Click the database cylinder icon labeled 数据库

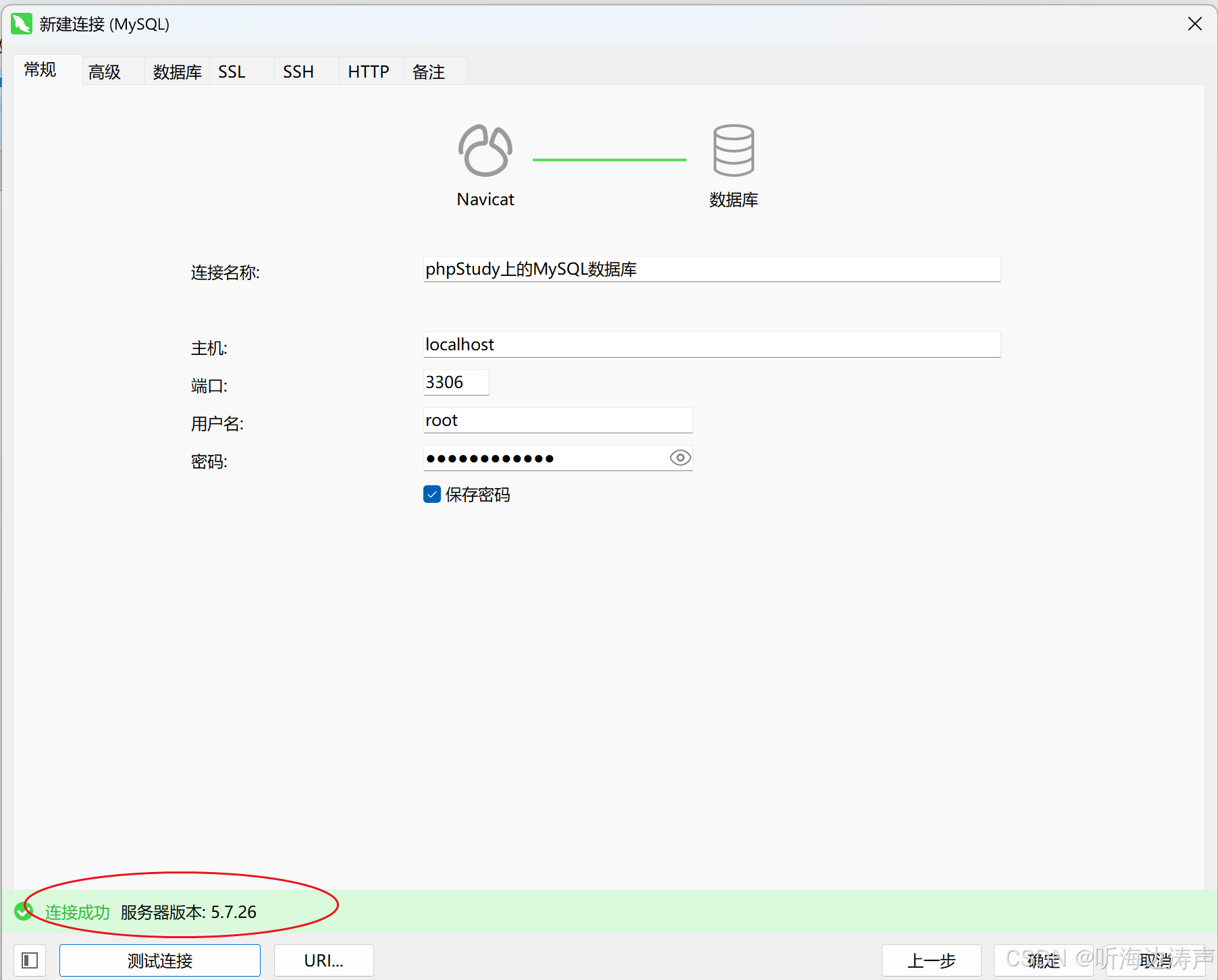(x=733, y=150)
